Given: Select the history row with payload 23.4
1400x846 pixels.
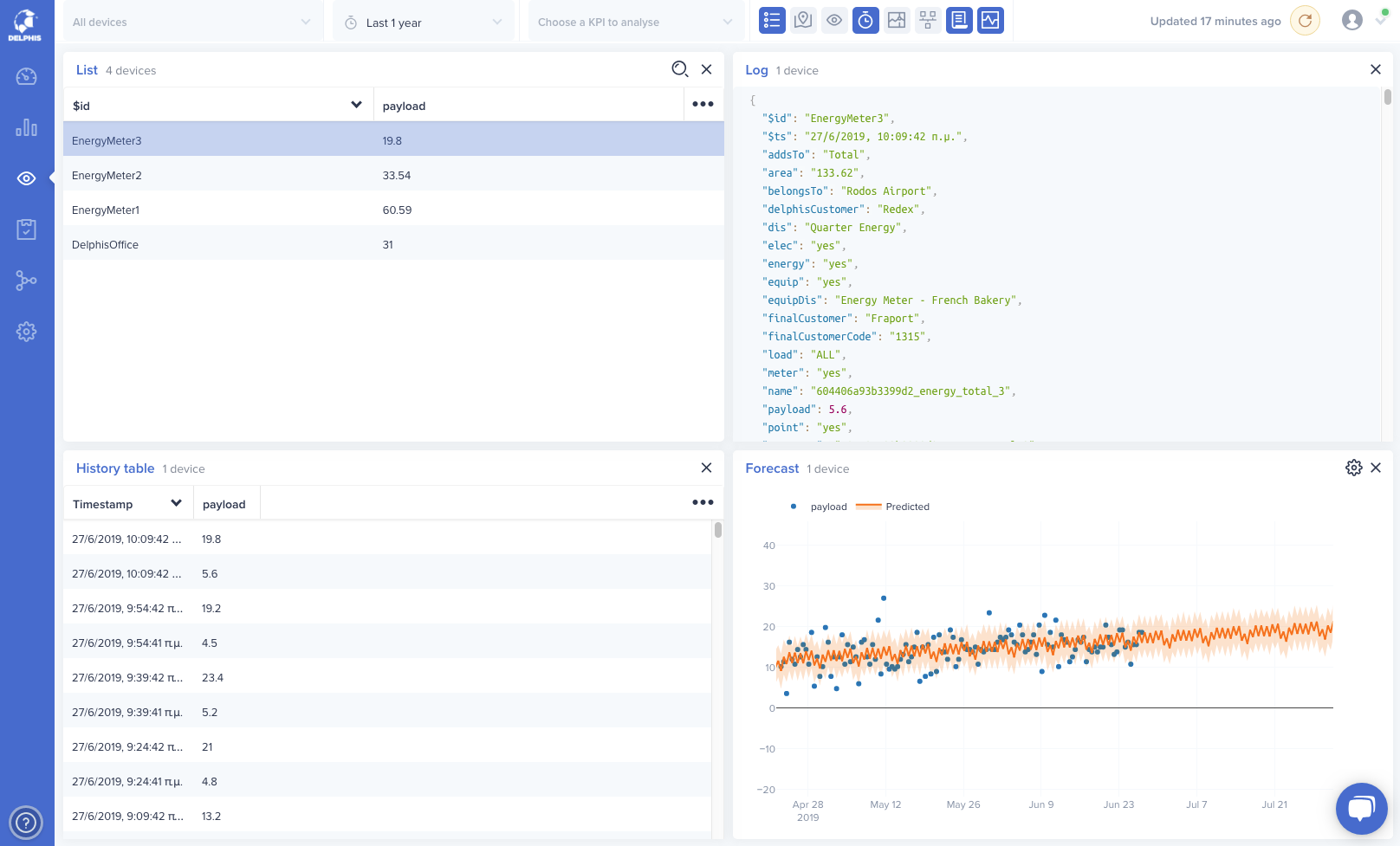Looking at the screenshot, I should (387, 677).
